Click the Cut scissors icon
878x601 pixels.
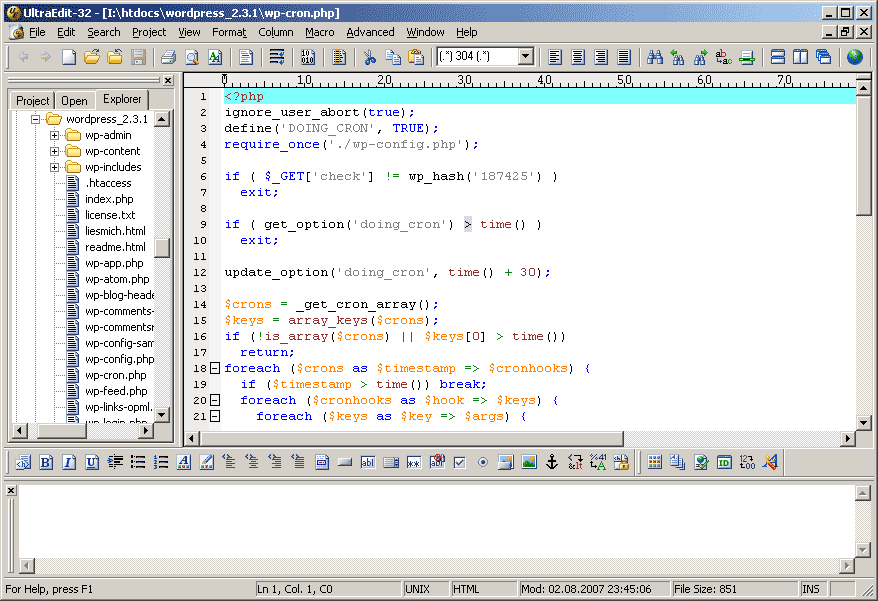[x=371, y=57]
